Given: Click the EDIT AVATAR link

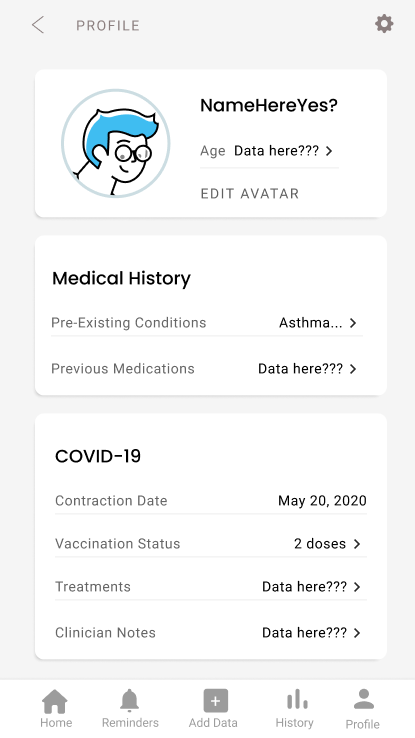Looking at the screenshot, I should [250, 194].
